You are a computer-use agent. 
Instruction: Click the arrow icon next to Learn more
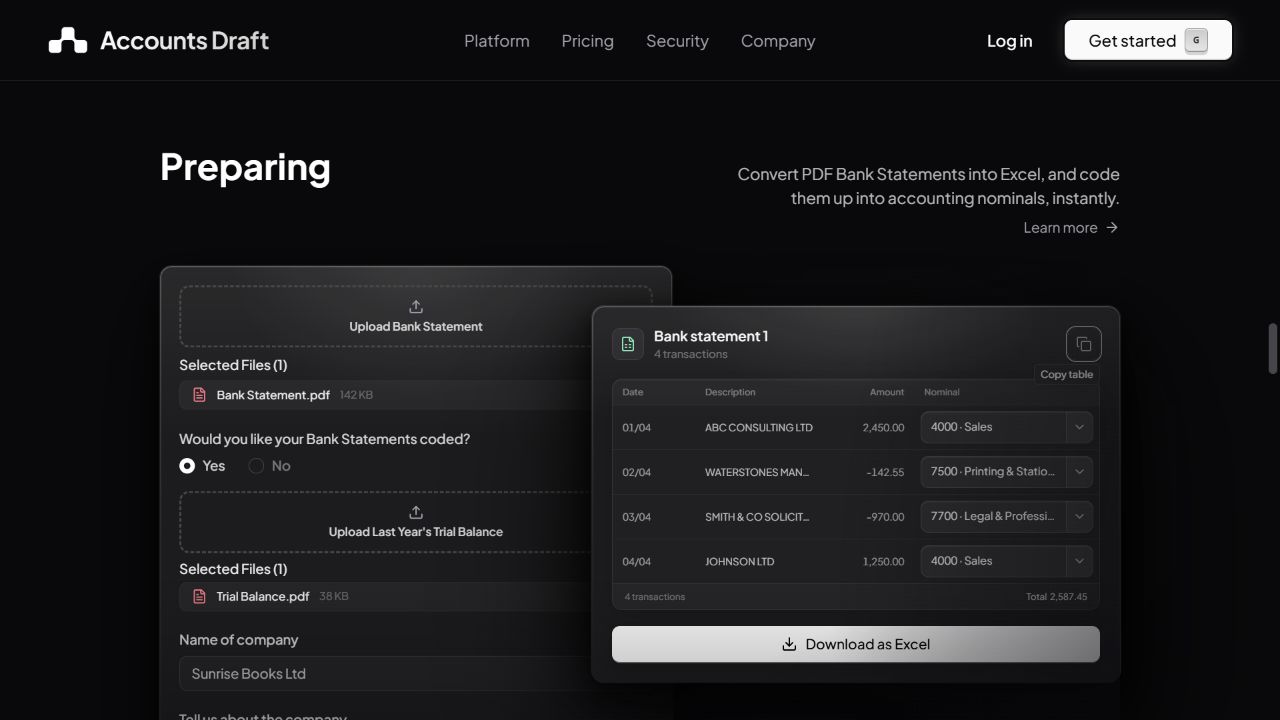click(1112, 228)
